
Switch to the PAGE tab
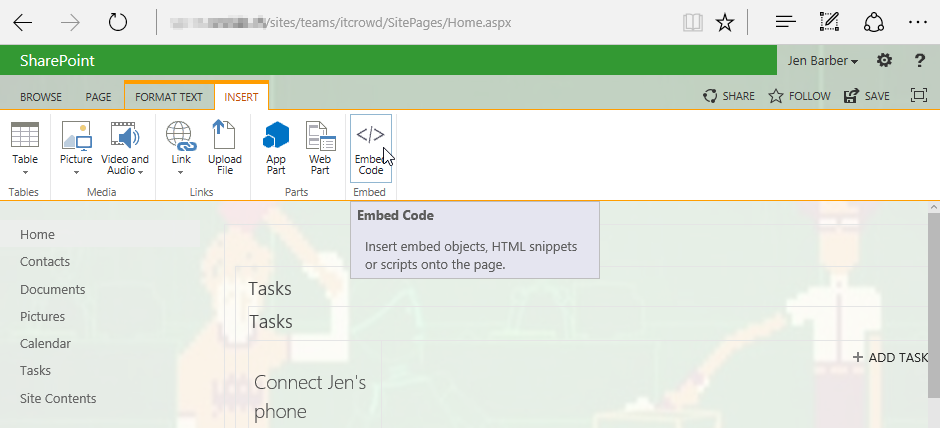coord(98,97)
